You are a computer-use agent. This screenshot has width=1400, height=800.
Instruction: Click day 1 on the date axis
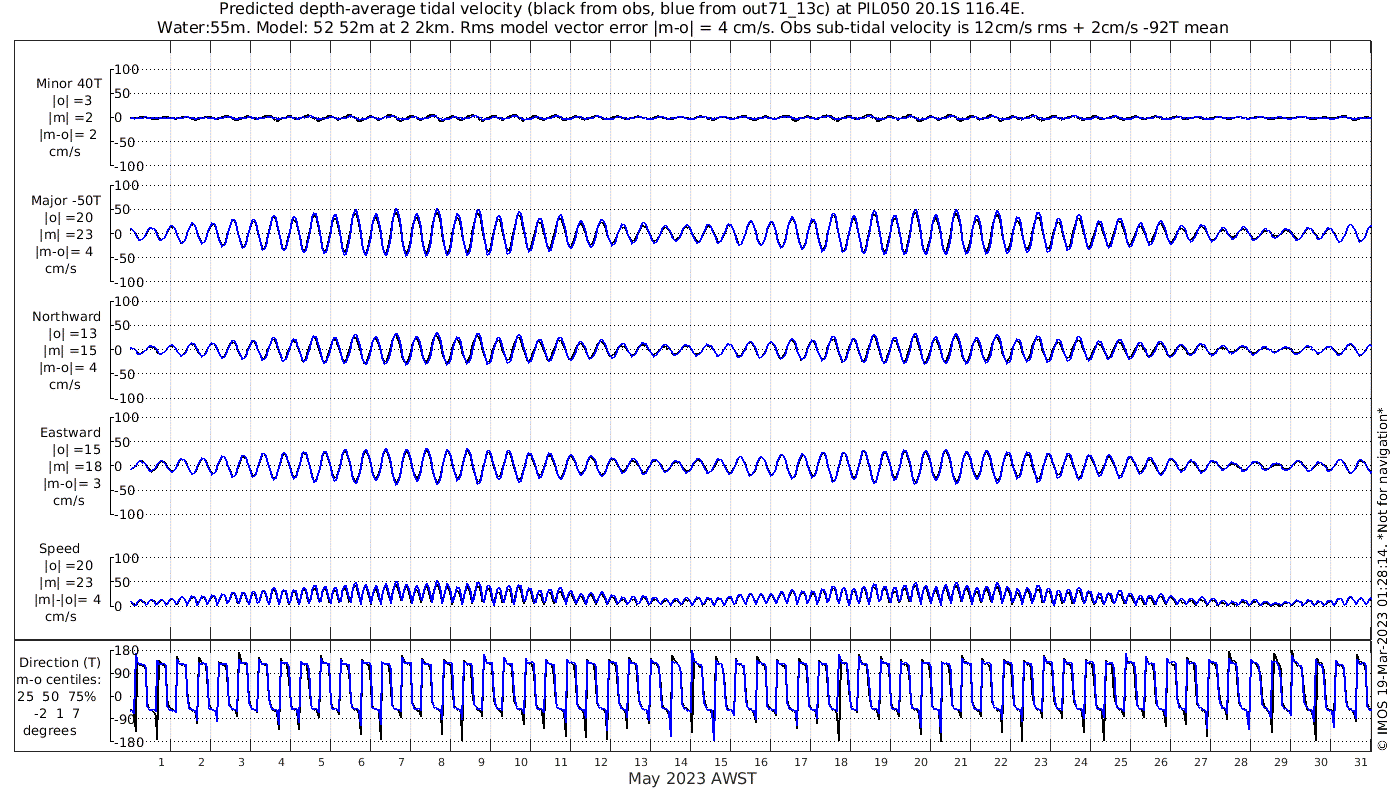[161, 762]
